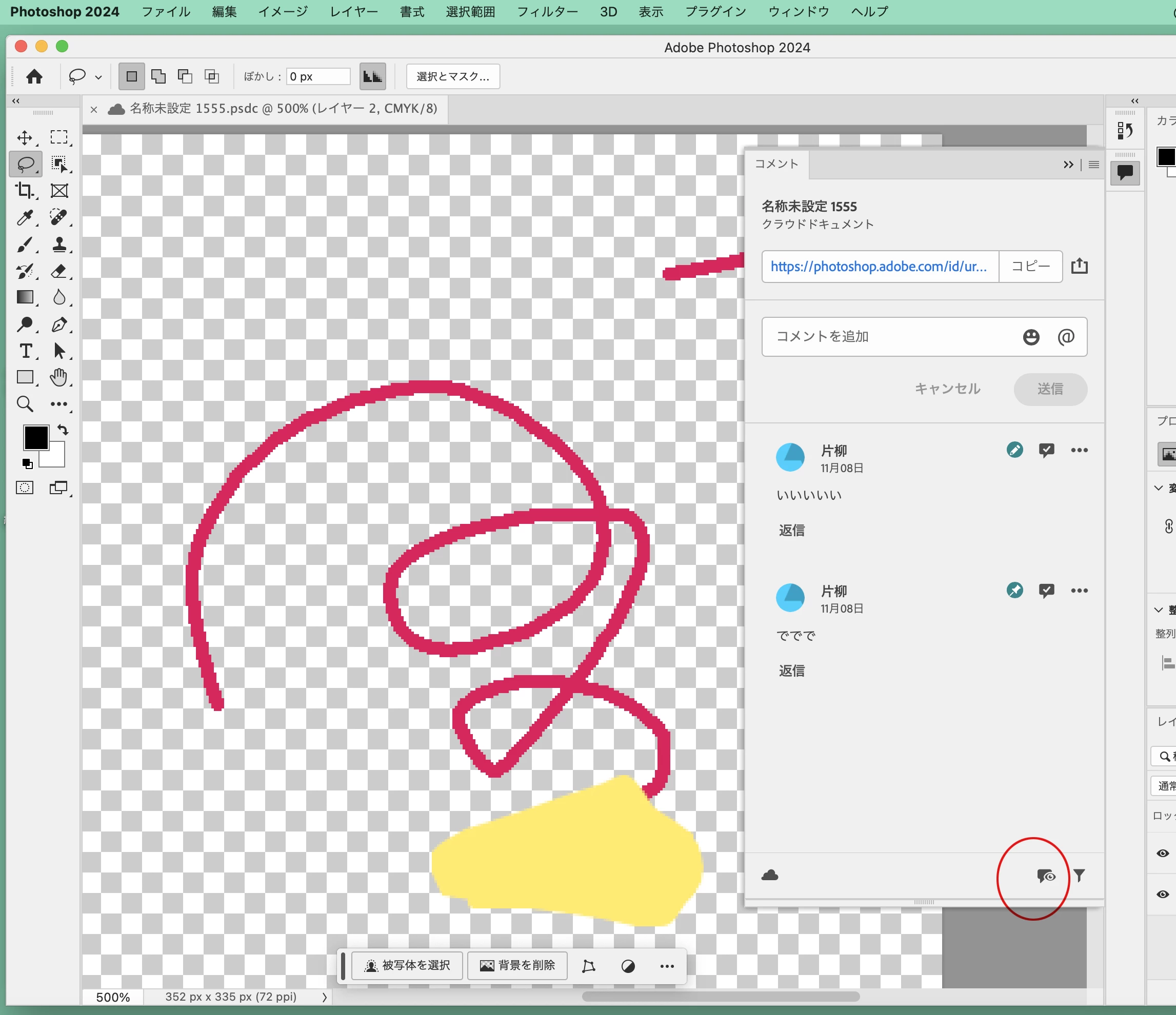Toggle comment annotation visibility eye icon

[1046, 876]
